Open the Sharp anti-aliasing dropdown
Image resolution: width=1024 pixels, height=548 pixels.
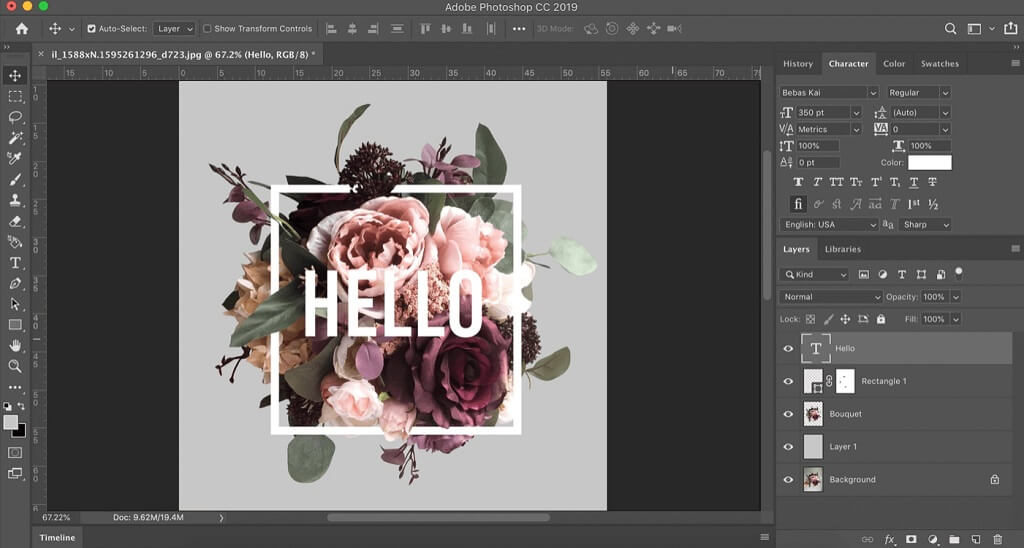point(924,224)
